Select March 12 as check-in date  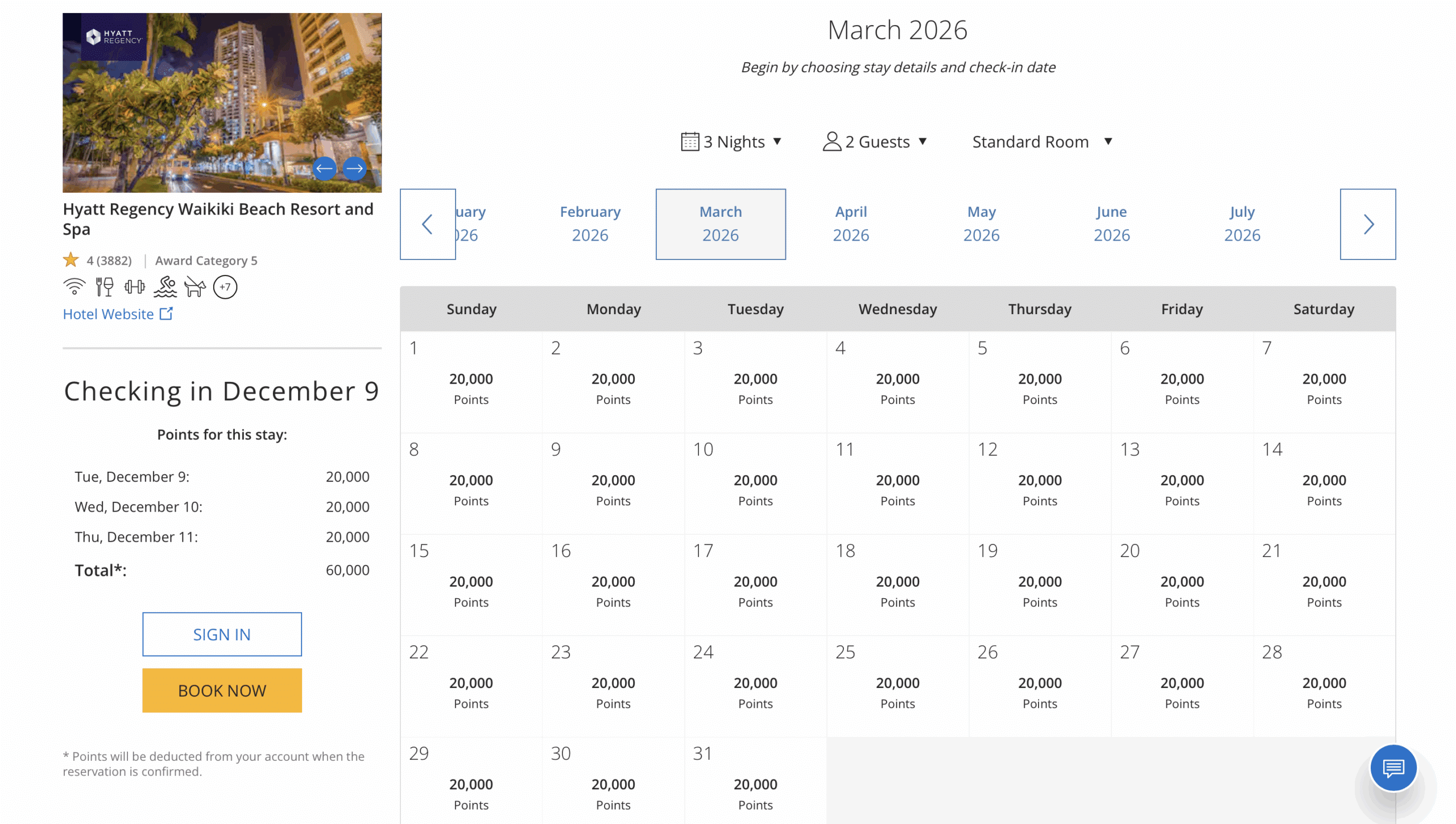pos(1040,483)
